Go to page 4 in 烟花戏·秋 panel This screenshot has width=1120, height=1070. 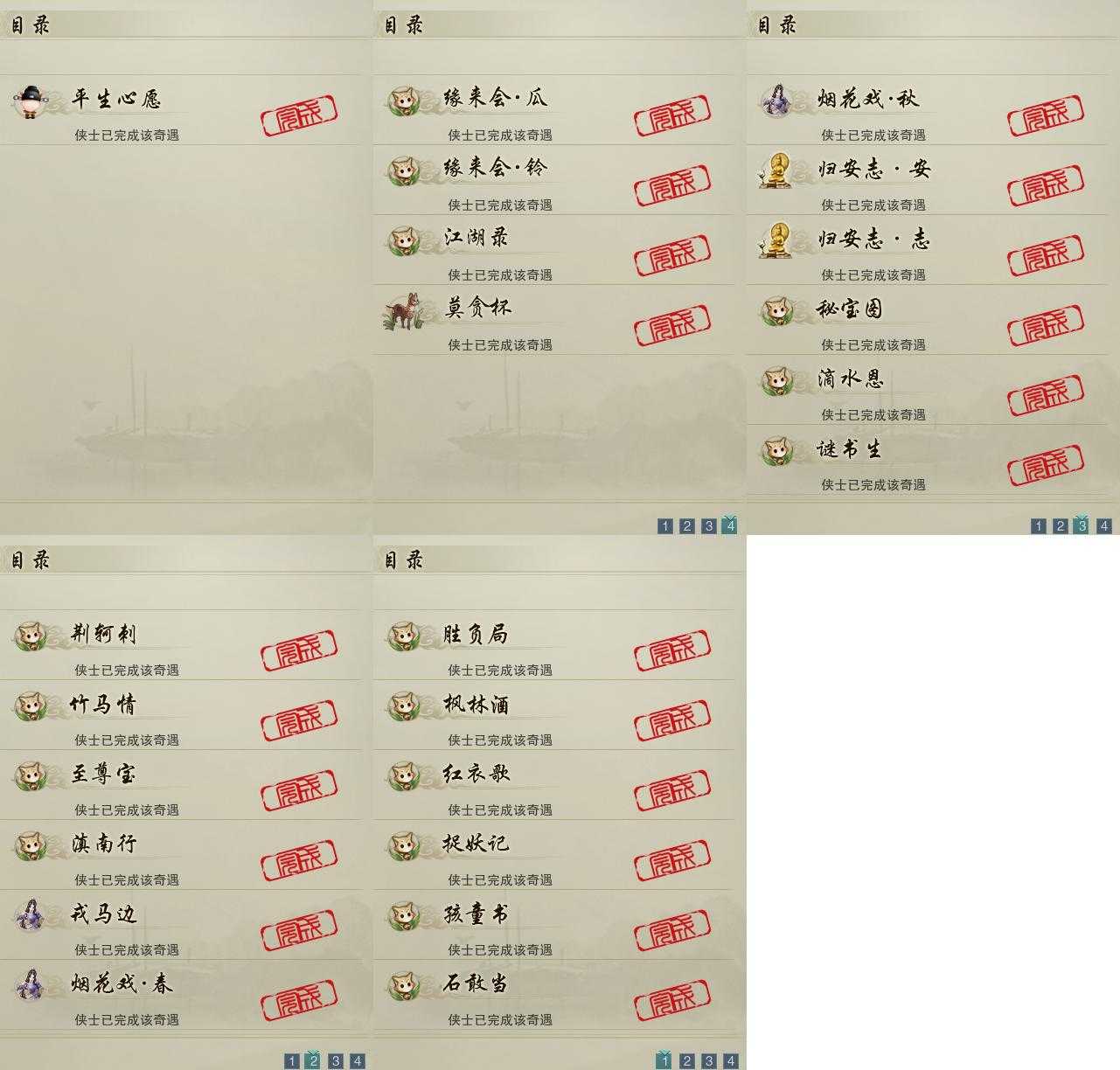(x=1104, y=526)
